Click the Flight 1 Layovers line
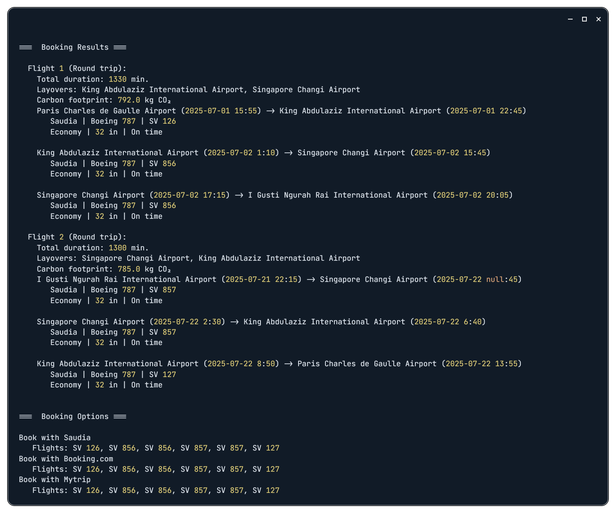 coord(198,90)
